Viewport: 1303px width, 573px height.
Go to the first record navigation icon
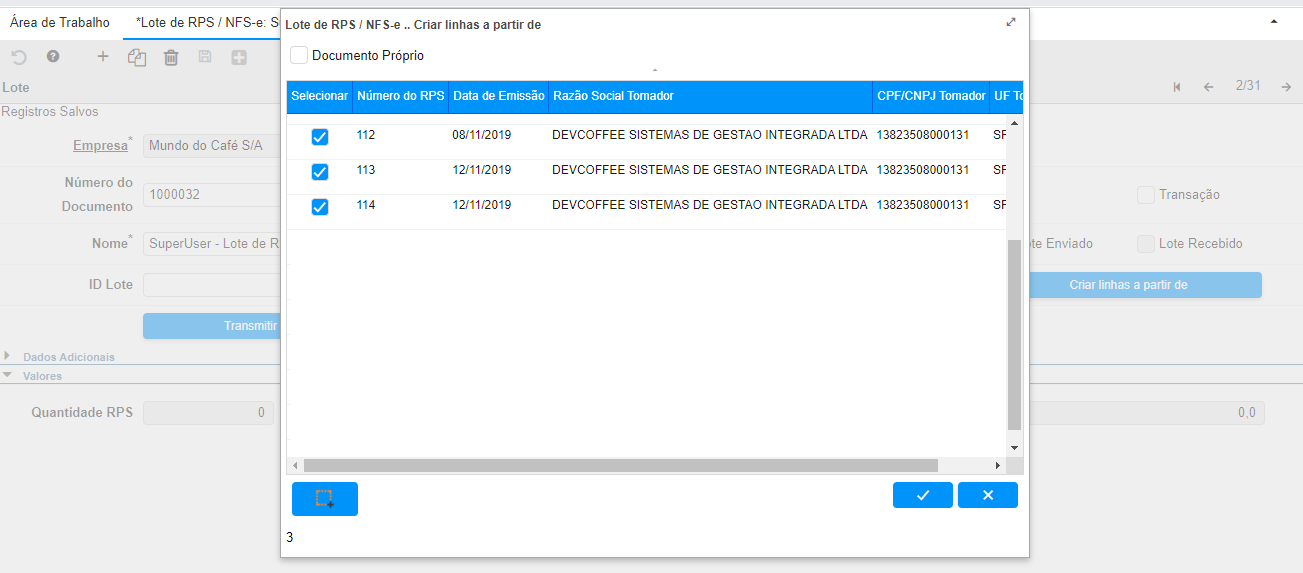1177,87
